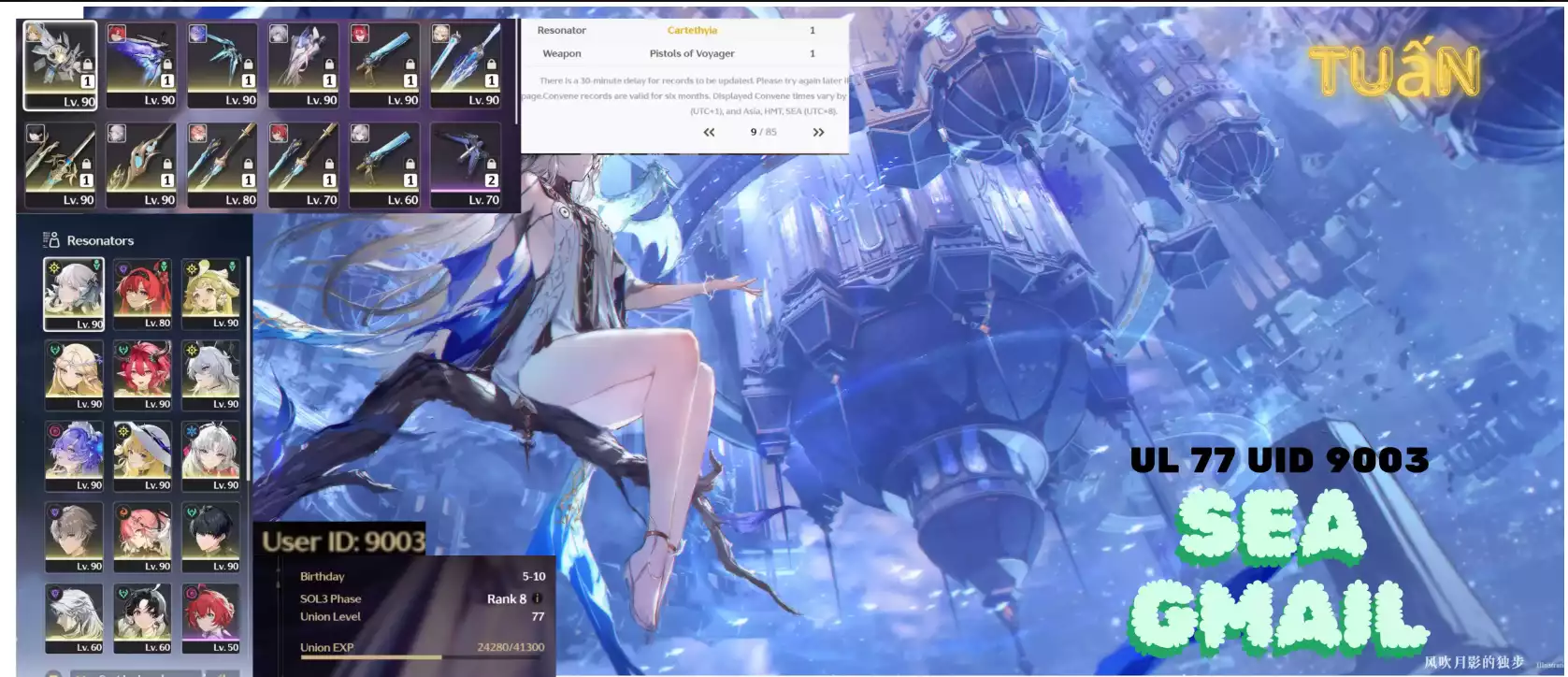
Task: Click the SOL3 Phase "Rank 8" value
Action: coord(507,598)
